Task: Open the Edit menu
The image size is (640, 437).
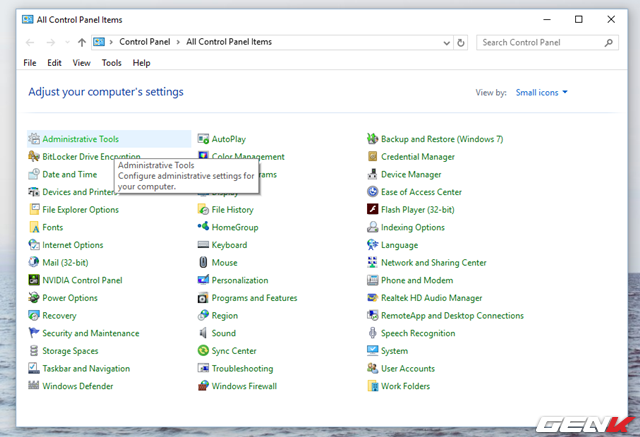Action: pos(54,63)
